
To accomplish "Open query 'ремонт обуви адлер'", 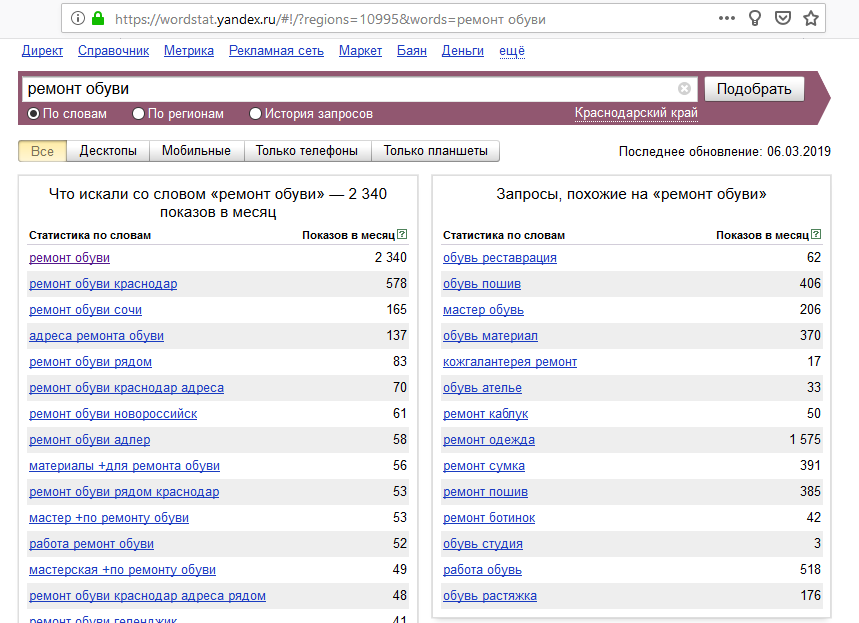I will pos(90,440).
